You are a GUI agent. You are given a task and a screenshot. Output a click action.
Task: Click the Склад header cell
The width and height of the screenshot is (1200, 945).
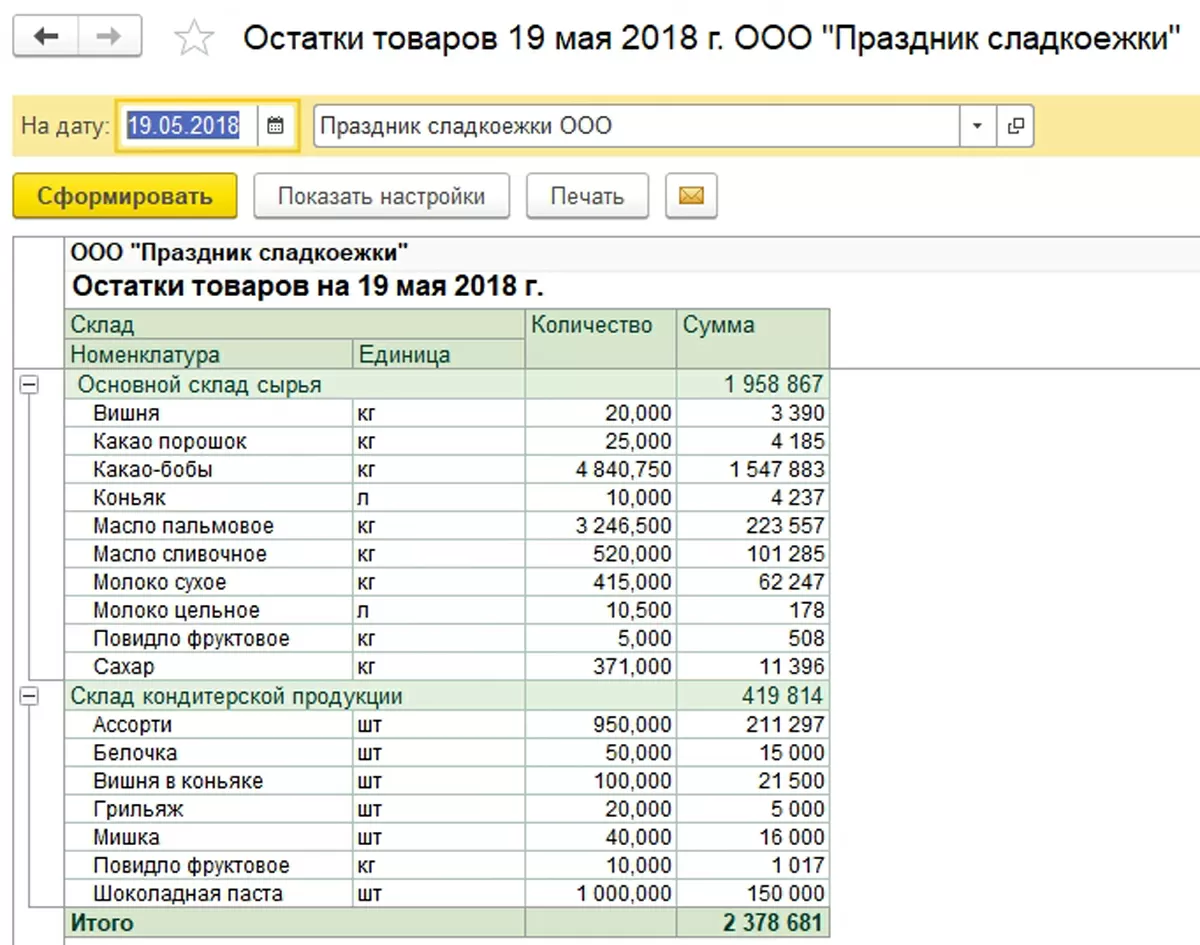(x=295, y=325)
